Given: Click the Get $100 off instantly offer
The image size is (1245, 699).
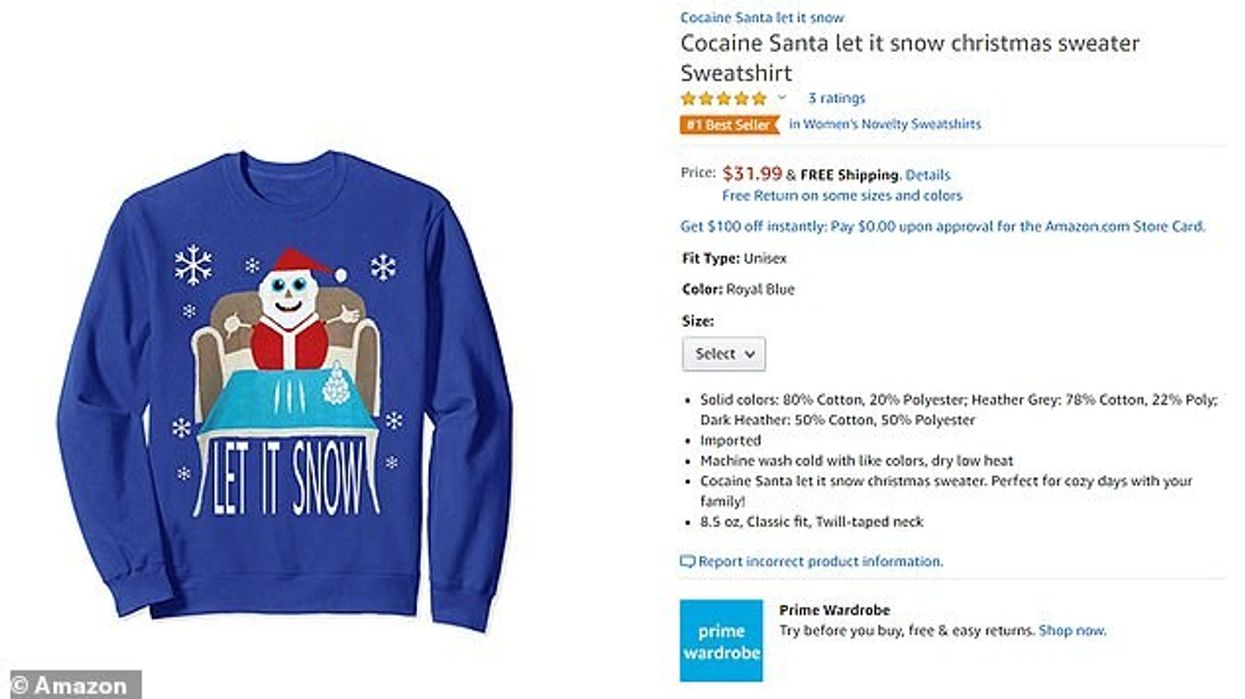Looking at the screenshot, I should pos(942,226).
